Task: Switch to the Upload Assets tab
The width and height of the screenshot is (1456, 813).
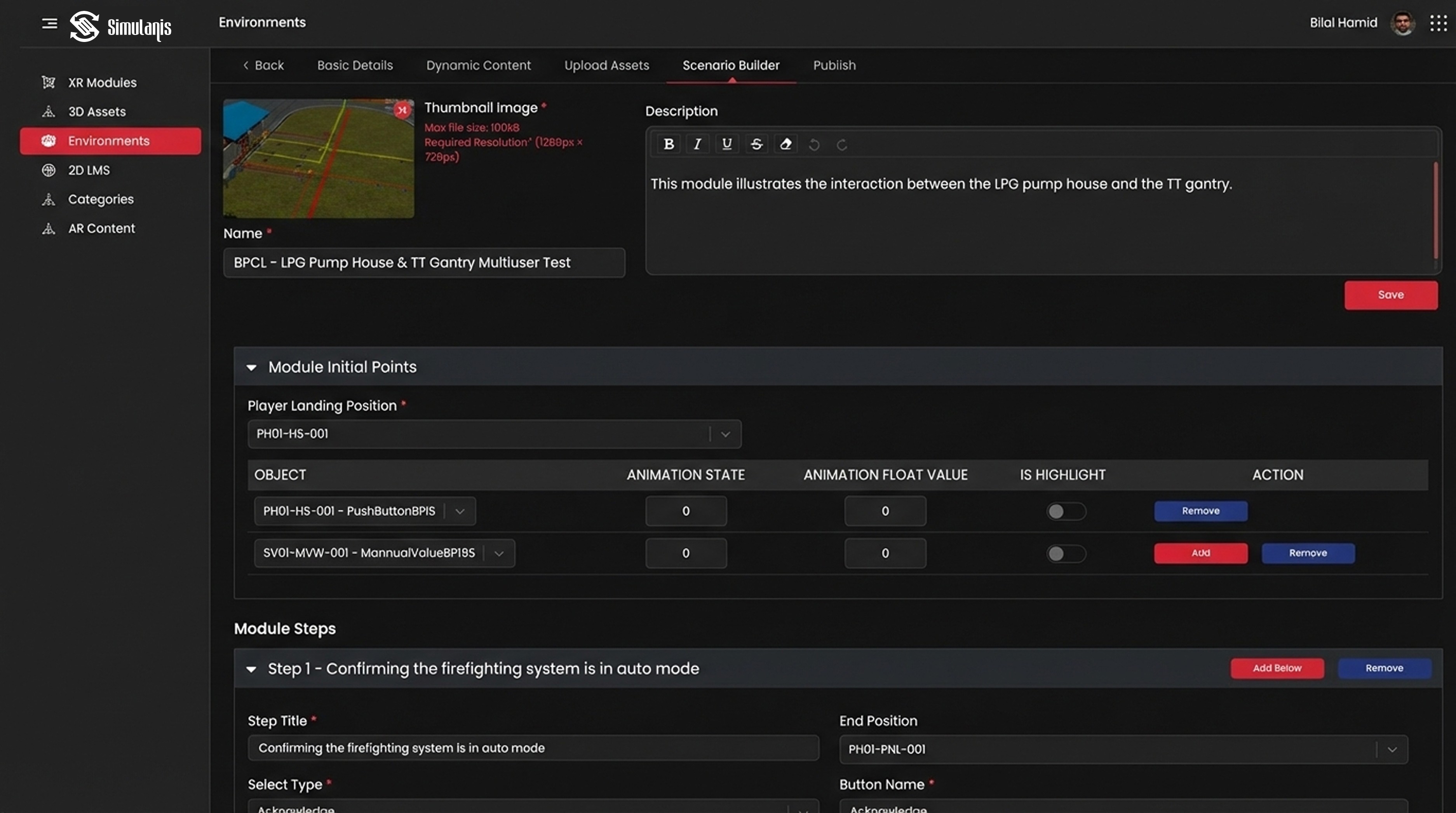Action: [x=606, y=65]
